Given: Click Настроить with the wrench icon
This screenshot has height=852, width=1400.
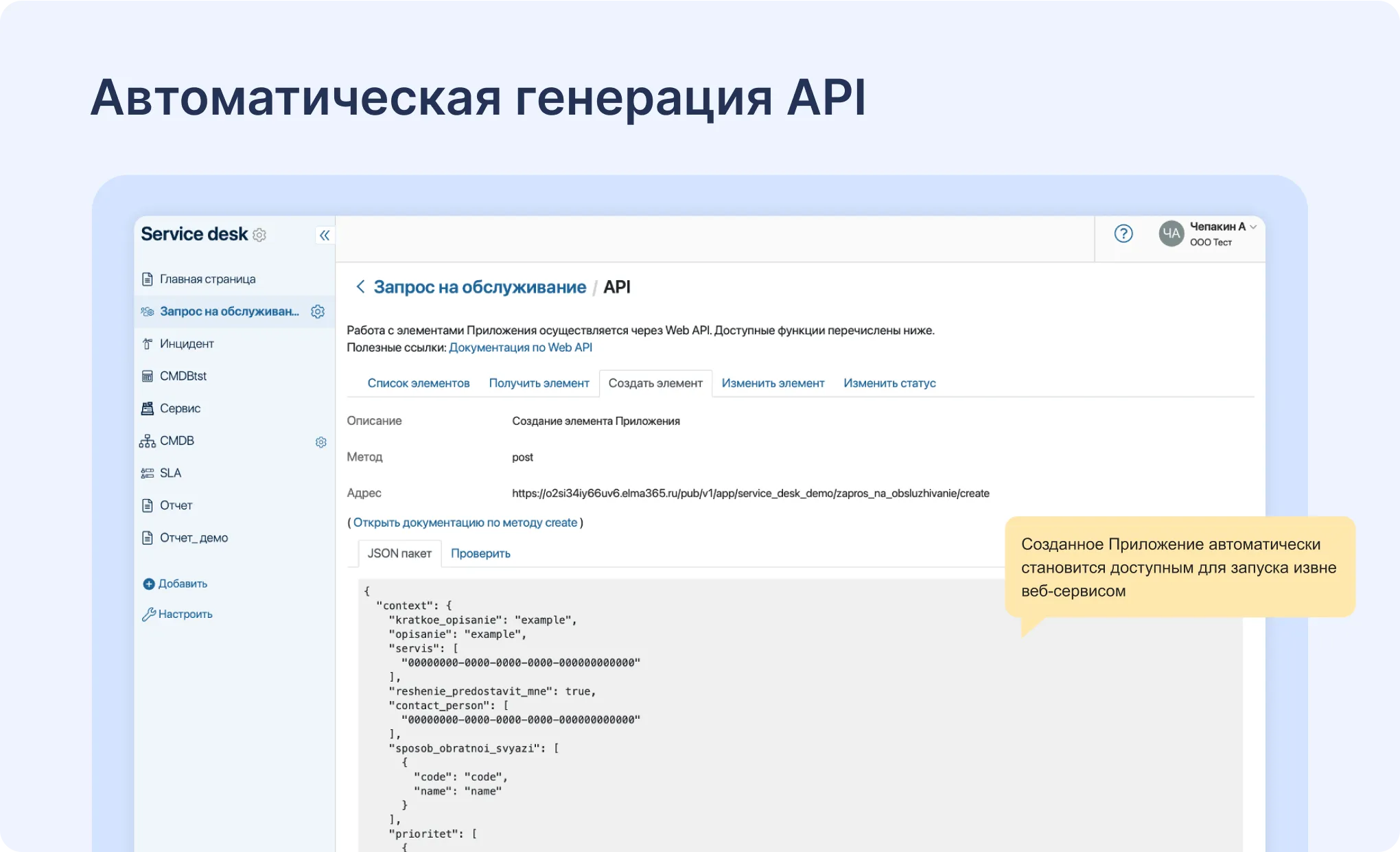Looking at the screenshot, I should tap(185, 614).
